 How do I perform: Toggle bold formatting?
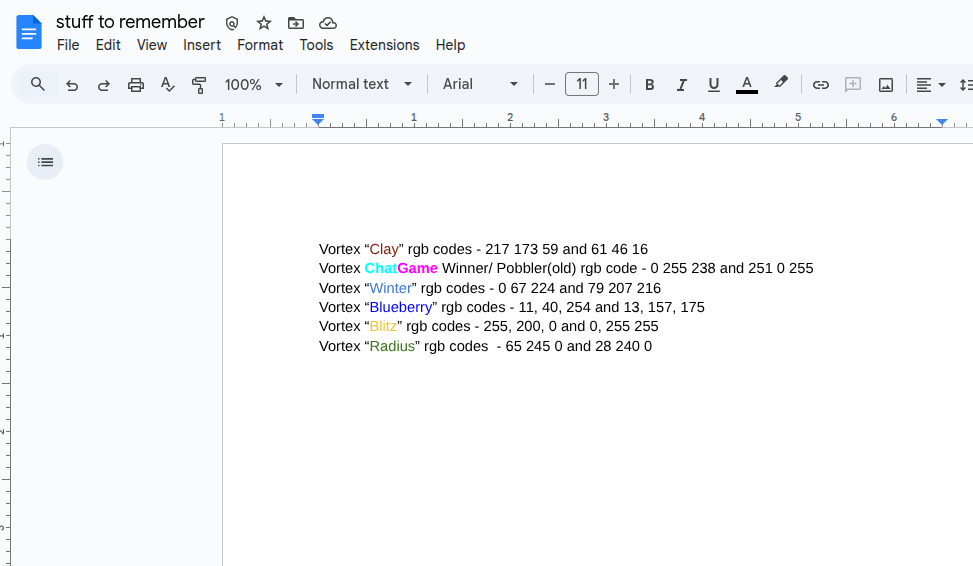point(649,84)
